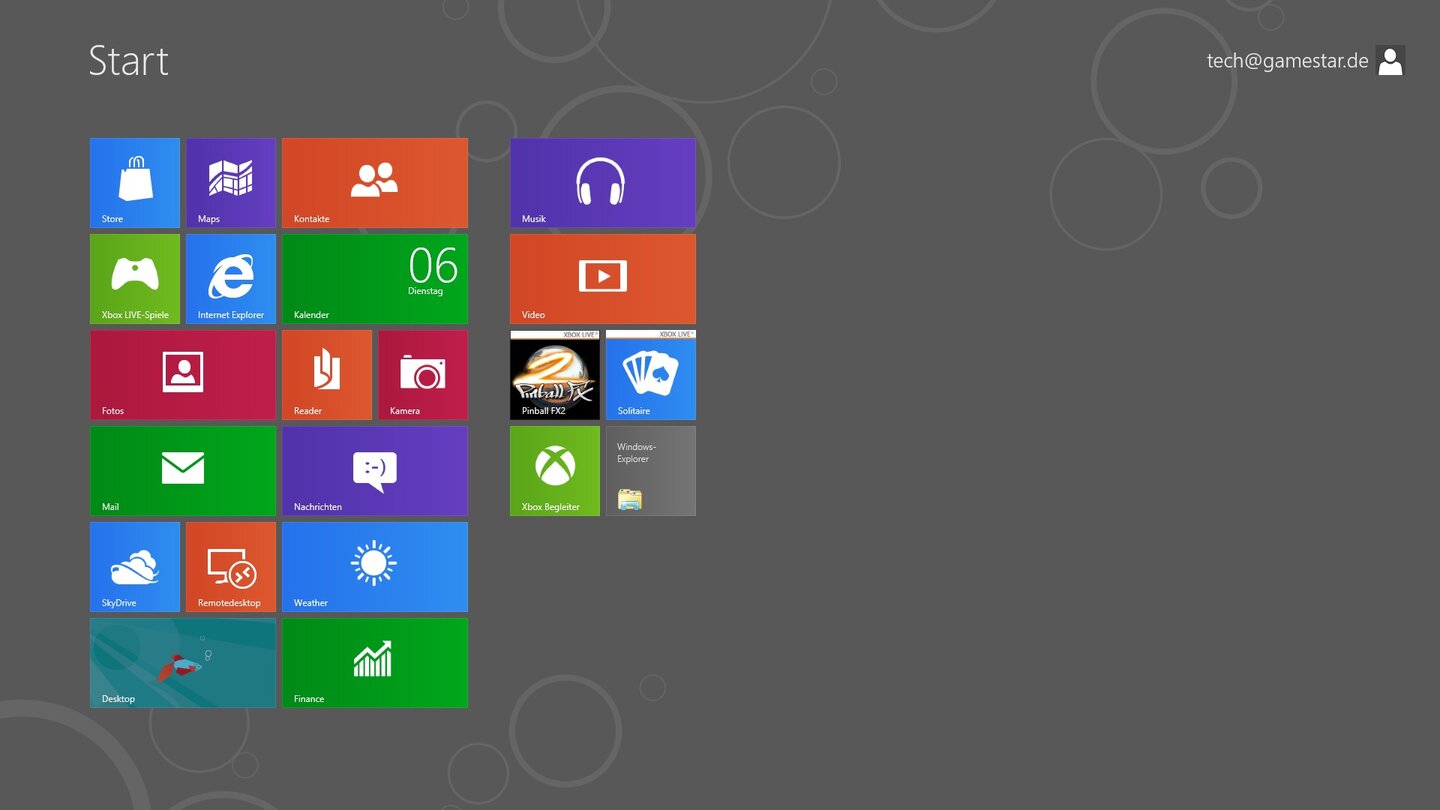Switch to the Desktop tile
1440x810 pixels.
(x=183, y=663)
